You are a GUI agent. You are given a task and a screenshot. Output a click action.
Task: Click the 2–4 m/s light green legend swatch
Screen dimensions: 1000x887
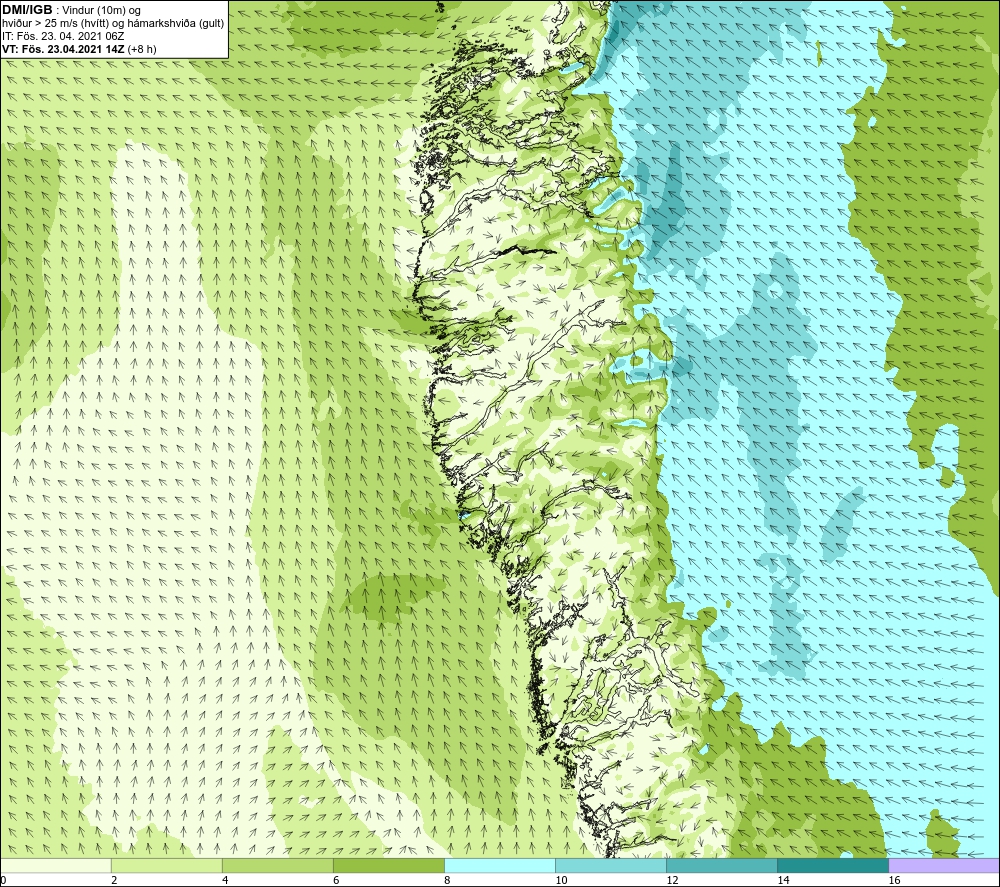pos(166,865)
